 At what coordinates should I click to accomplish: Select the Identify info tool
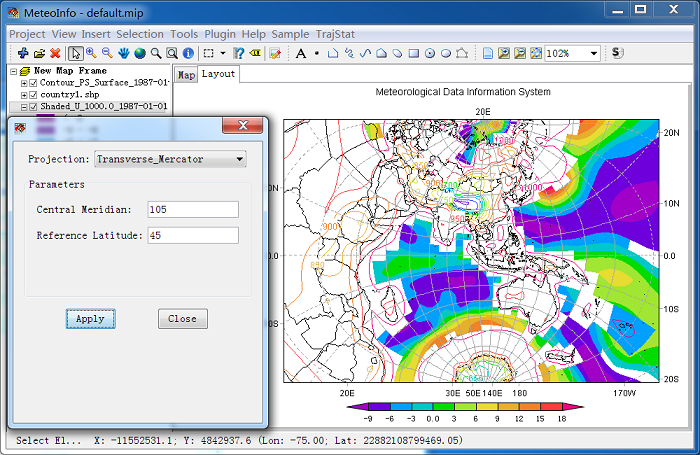point(188,54)
